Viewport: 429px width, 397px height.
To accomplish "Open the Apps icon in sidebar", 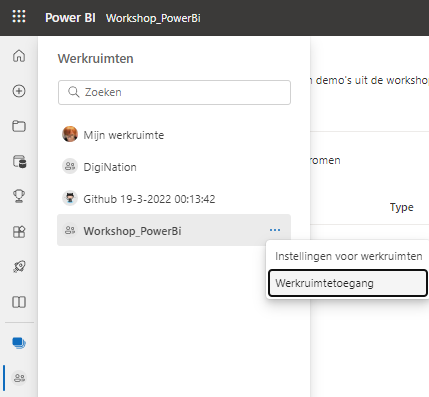I will (x=19, y=231).
